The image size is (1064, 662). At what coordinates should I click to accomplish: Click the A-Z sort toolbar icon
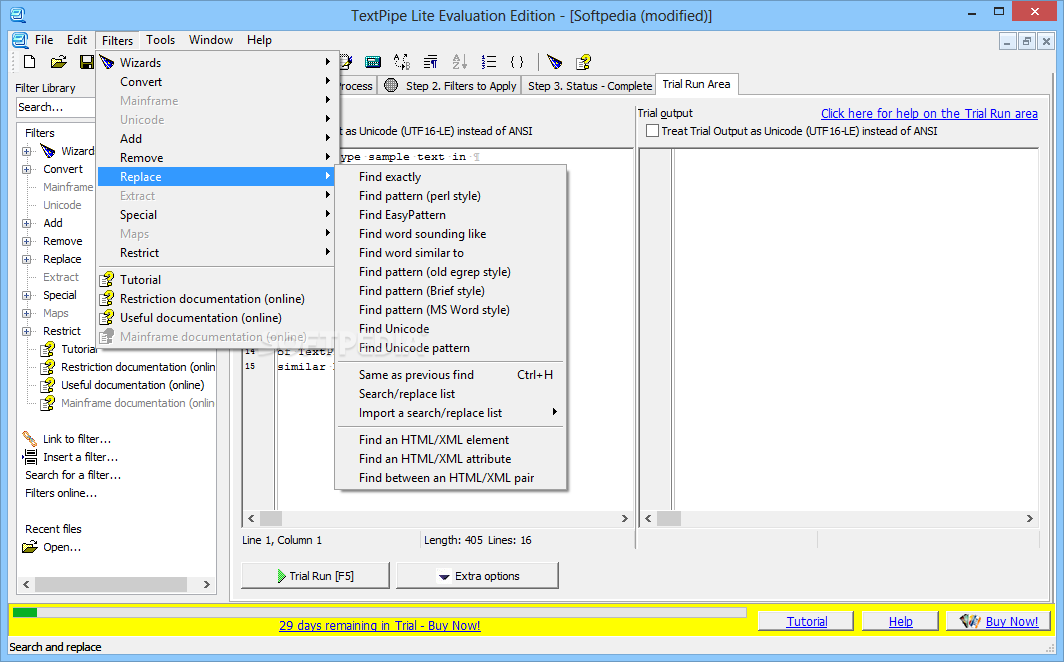459,62
